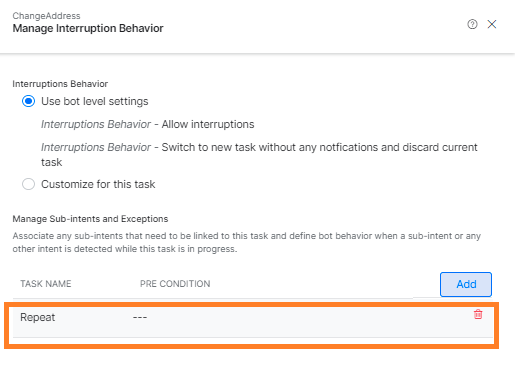Click the 'Customize for this task' label text
Image resolution: width=515 pixels, height=371 pixels.
pyautogui.click(x=98, y=184)
